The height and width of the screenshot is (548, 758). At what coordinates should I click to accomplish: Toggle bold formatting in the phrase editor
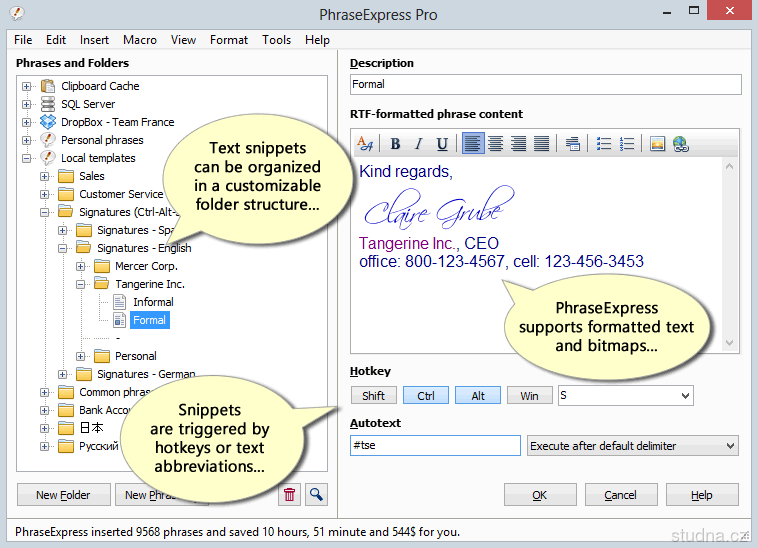point(395,144)
